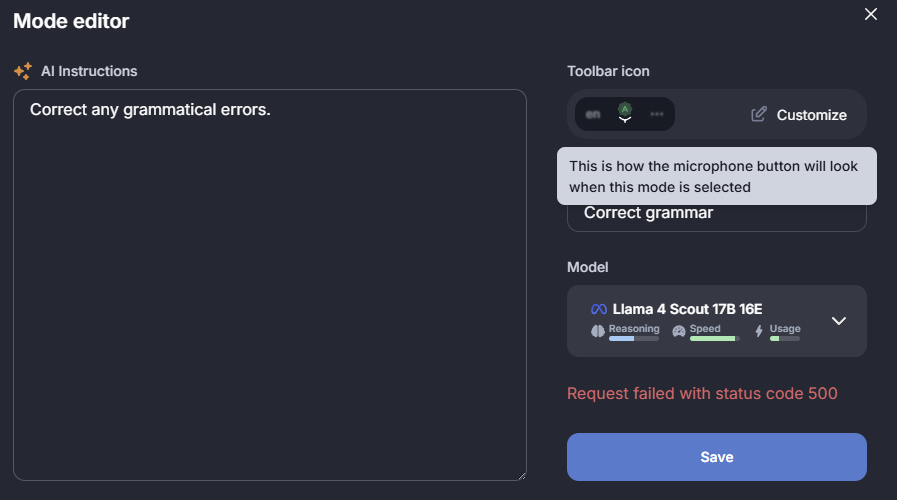Click the AI Instructions sparkle icon
Image resolution: width=897 pixels, height=500 pixels.
tap(23, 71)
